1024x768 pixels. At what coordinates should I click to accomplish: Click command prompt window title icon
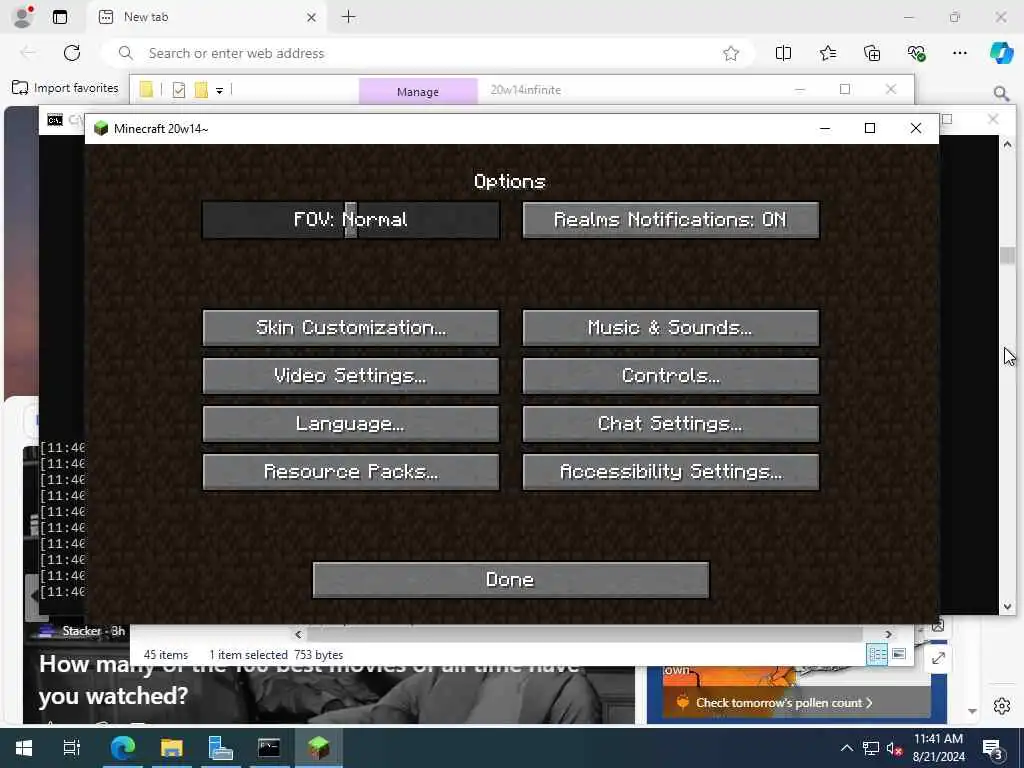55,120
